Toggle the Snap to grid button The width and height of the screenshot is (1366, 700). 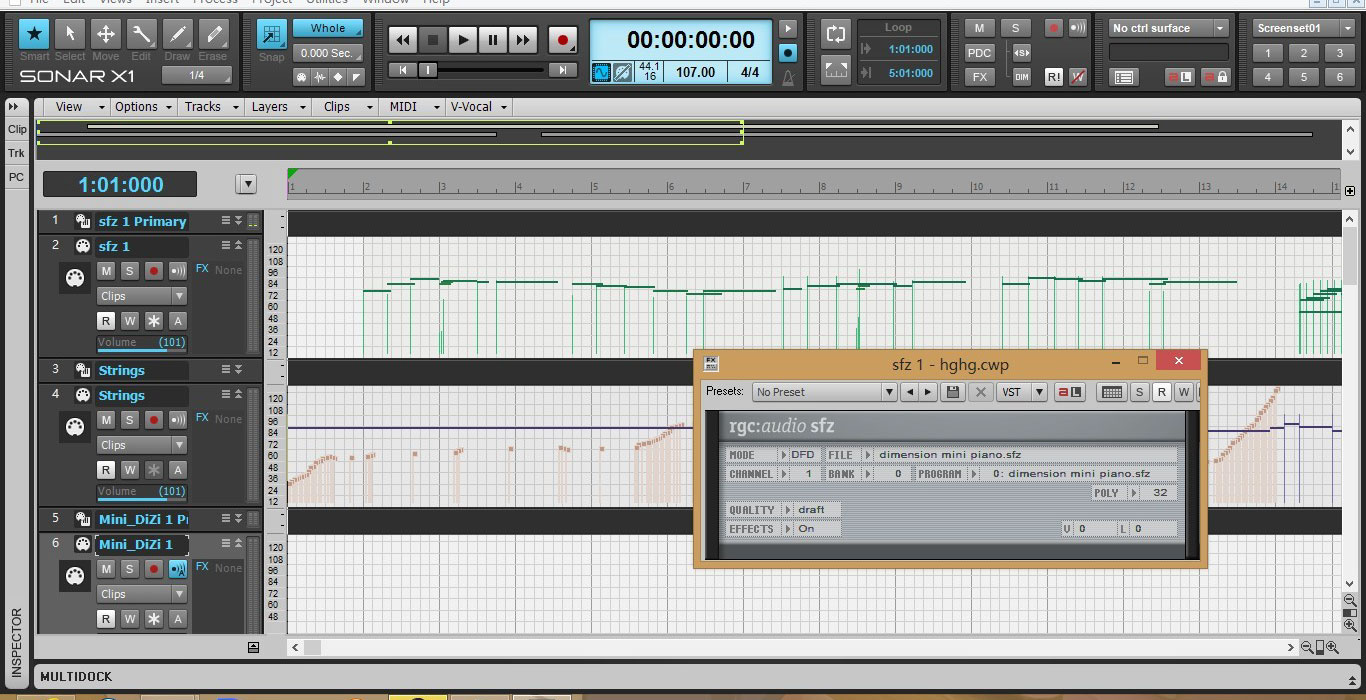(x=271, y=35)
